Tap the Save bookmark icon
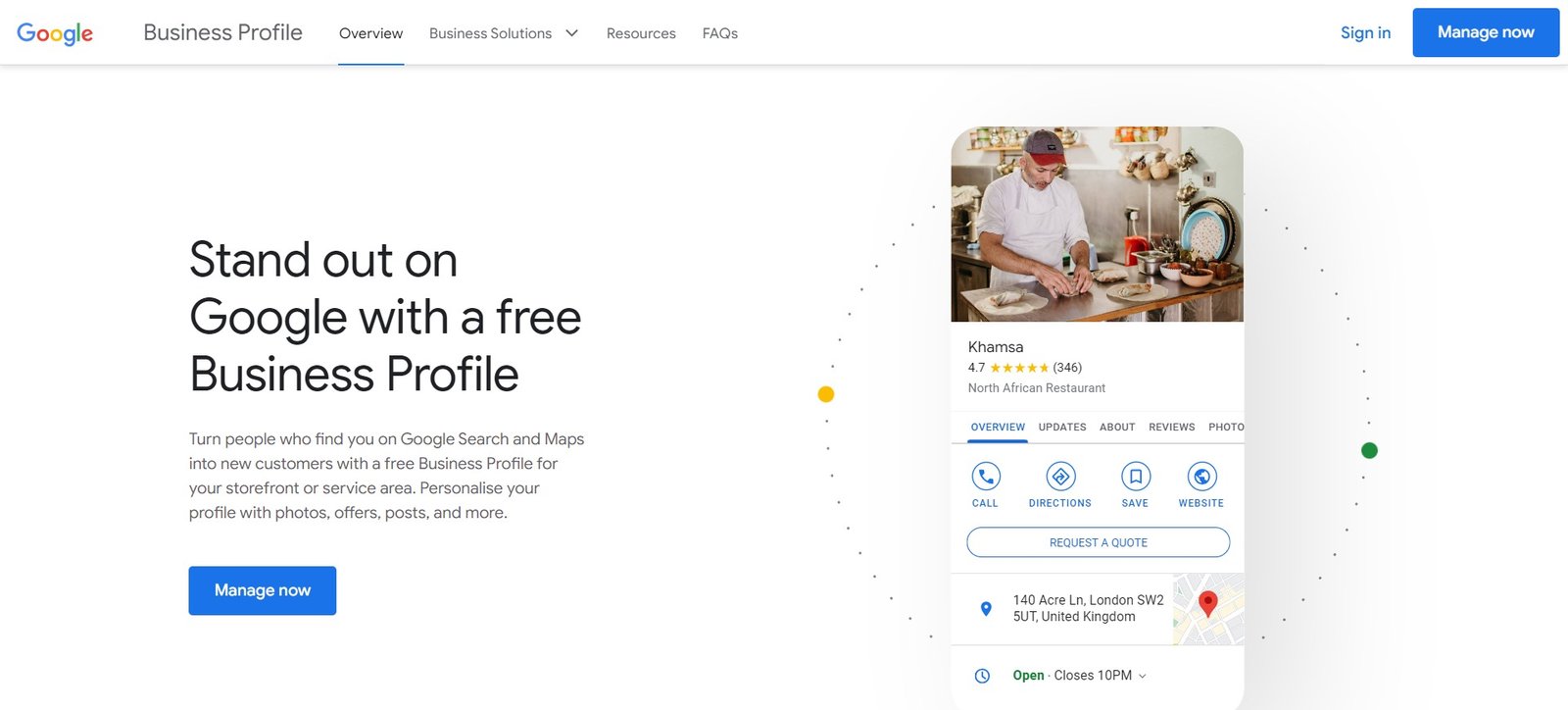The image size is (1568, 710). [1135, 477]
